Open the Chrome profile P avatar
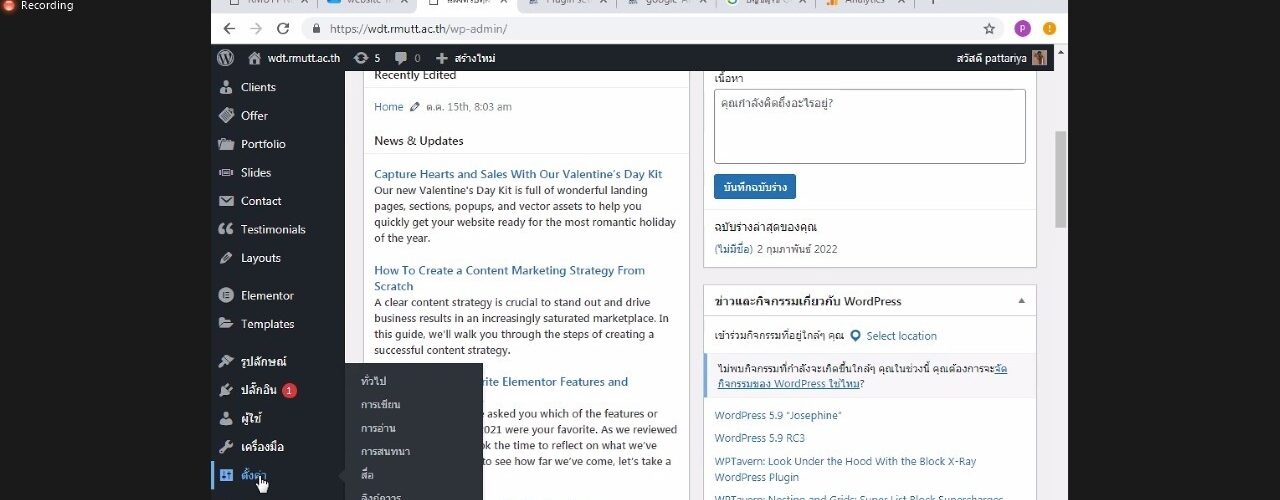The height and width of the screenshot is (500, 1280). pos(1022,29)
